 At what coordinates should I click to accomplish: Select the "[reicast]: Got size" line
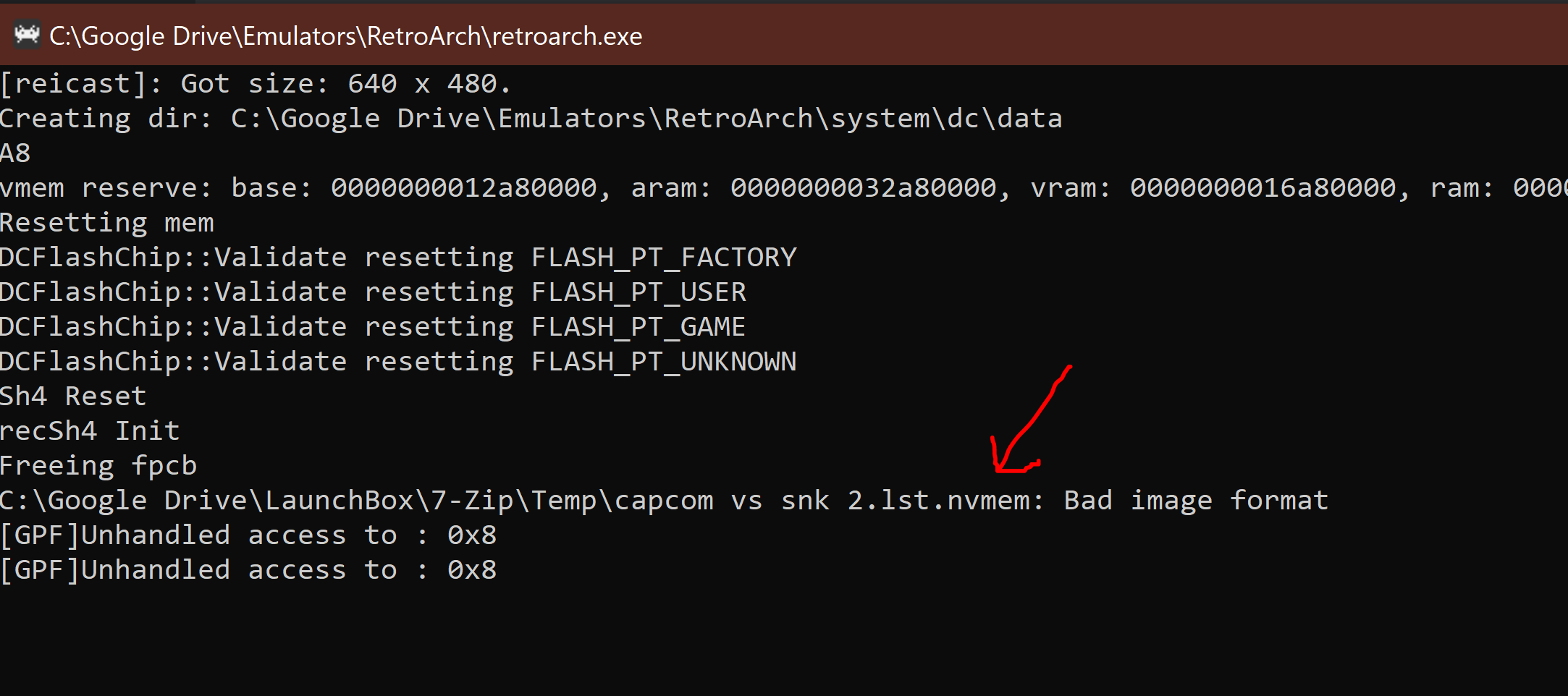pos(256,84)
